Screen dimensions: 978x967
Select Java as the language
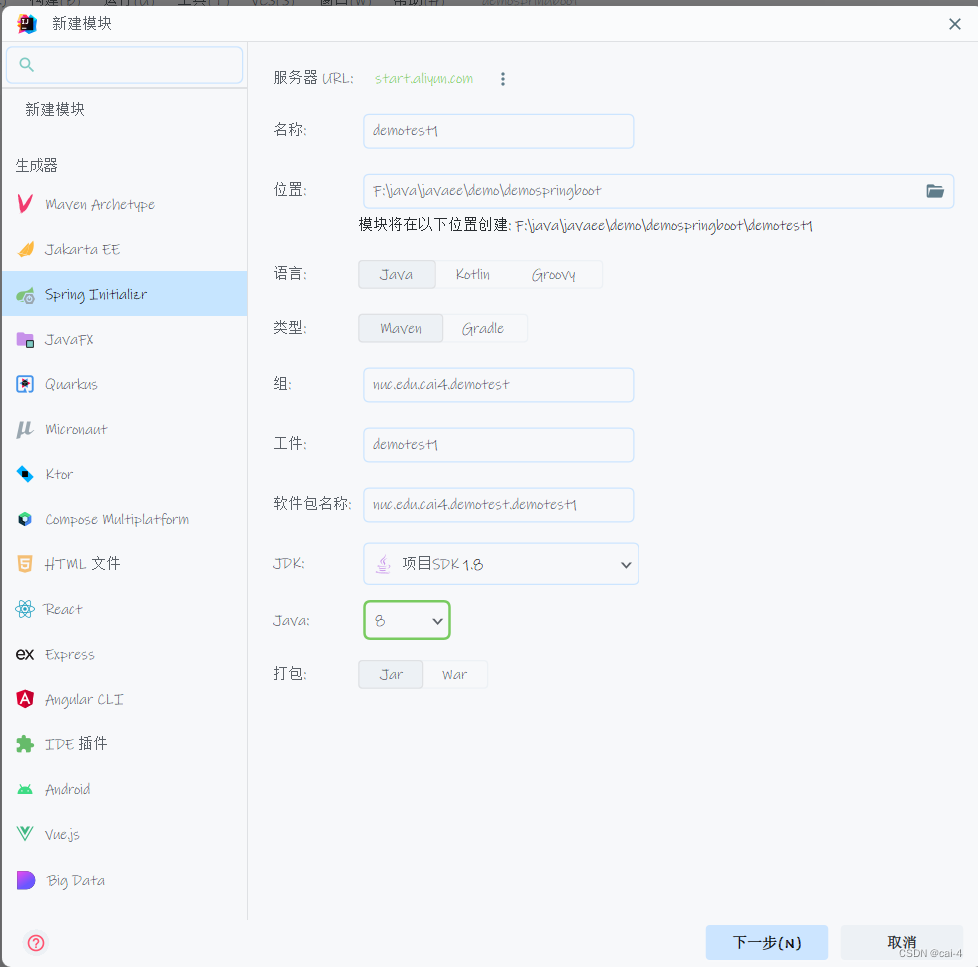pos(397,275)
